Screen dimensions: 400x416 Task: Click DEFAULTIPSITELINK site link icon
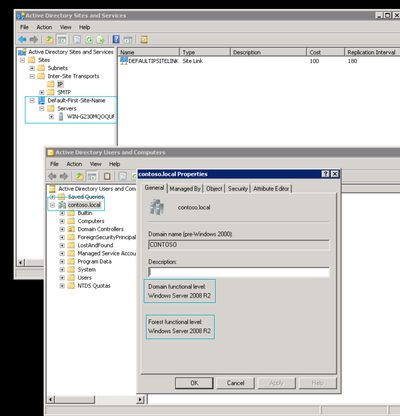(124, 61)
